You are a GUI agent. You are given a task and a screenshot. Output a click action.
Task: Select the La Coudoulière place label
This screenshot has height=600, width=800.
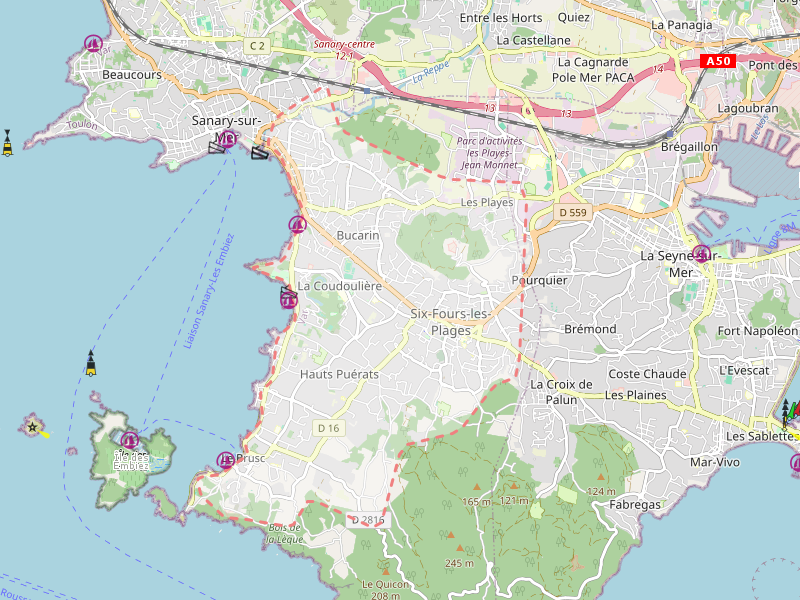click(x=340, y=286)
